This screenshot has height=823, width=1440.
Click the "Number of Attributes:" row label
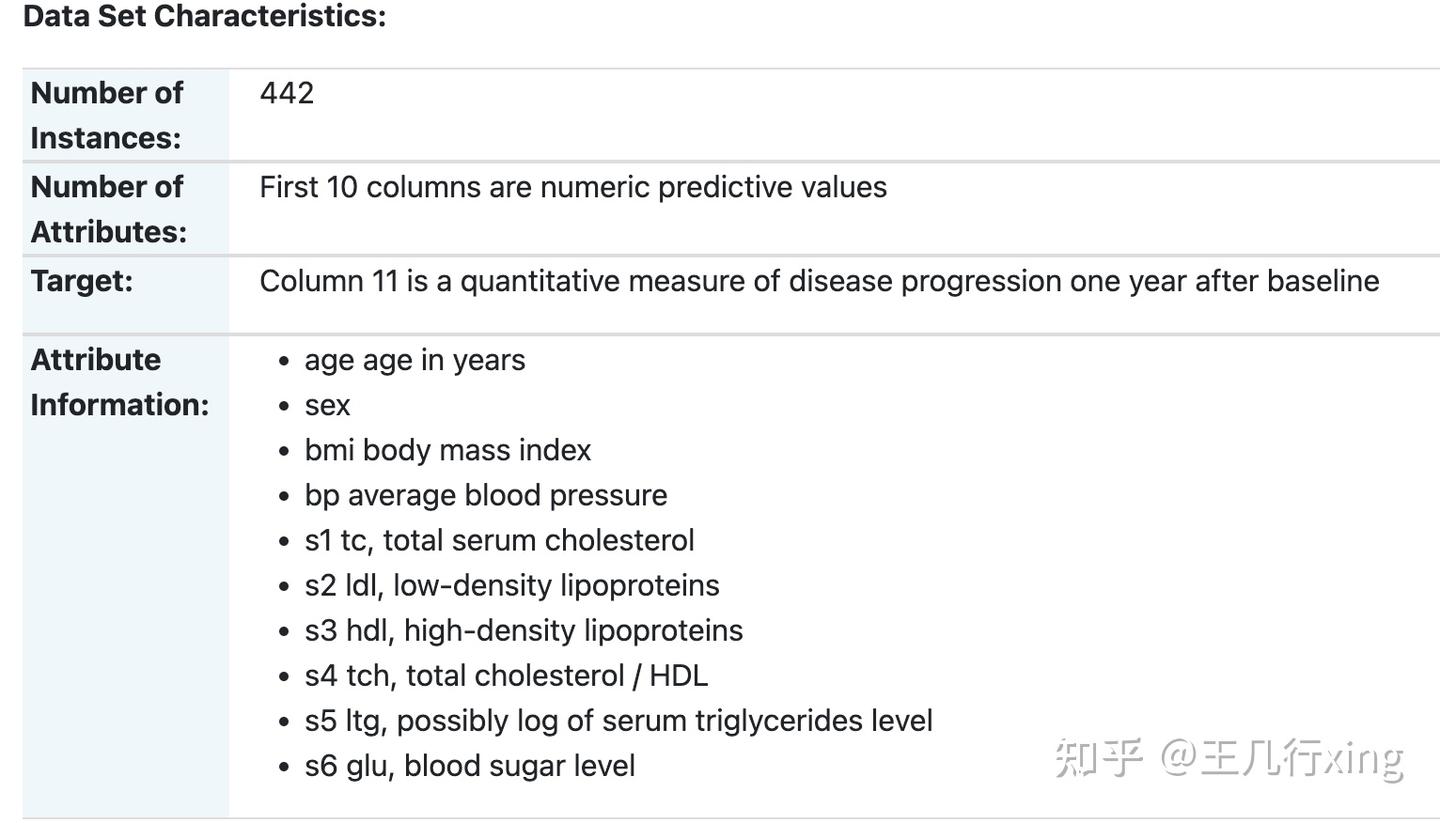108,209
